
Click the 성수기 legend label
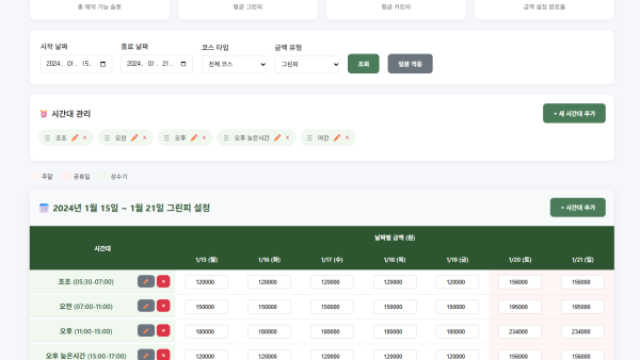[x=119, y=176]
